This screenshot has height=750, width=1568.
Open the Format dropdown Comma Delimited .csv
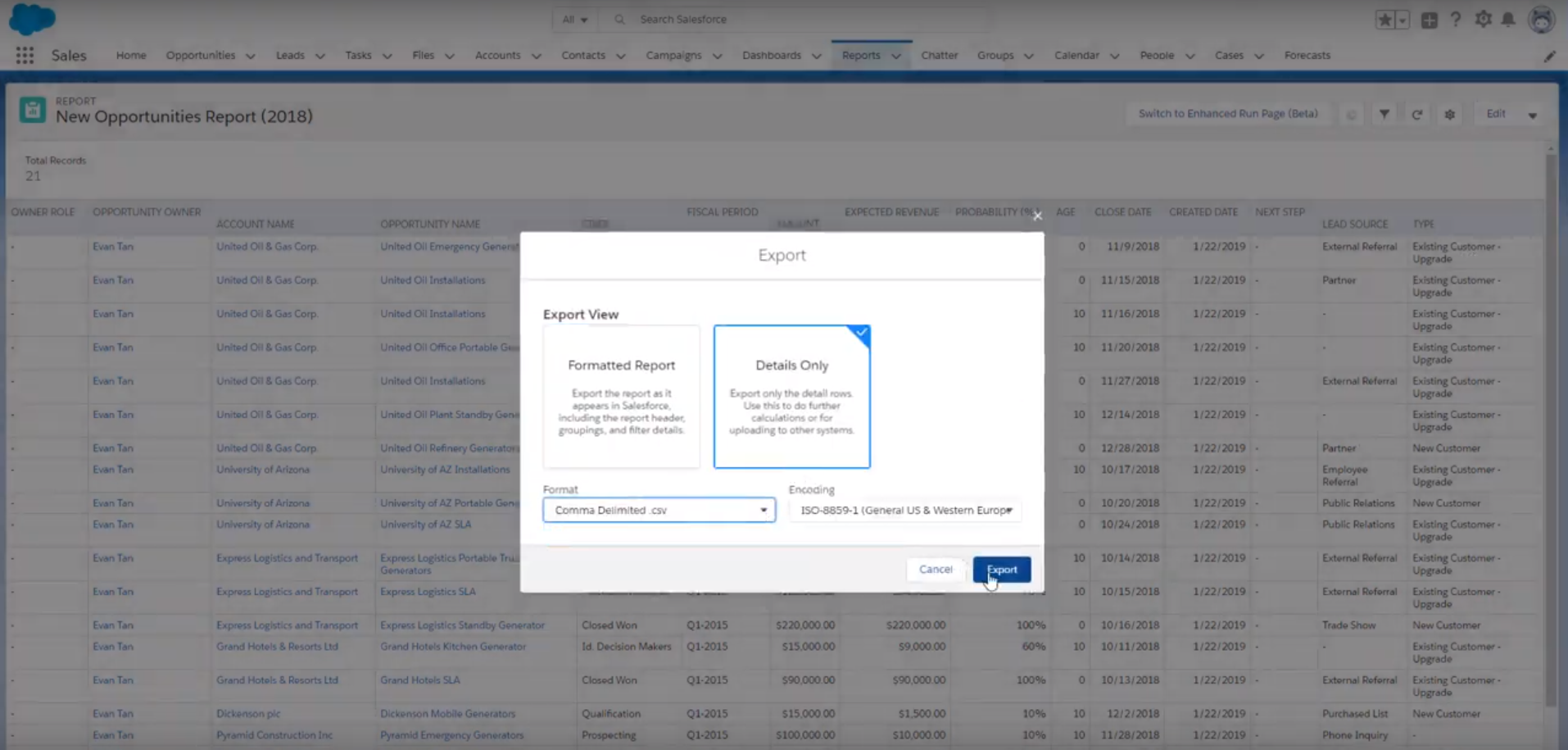(659, 510)
